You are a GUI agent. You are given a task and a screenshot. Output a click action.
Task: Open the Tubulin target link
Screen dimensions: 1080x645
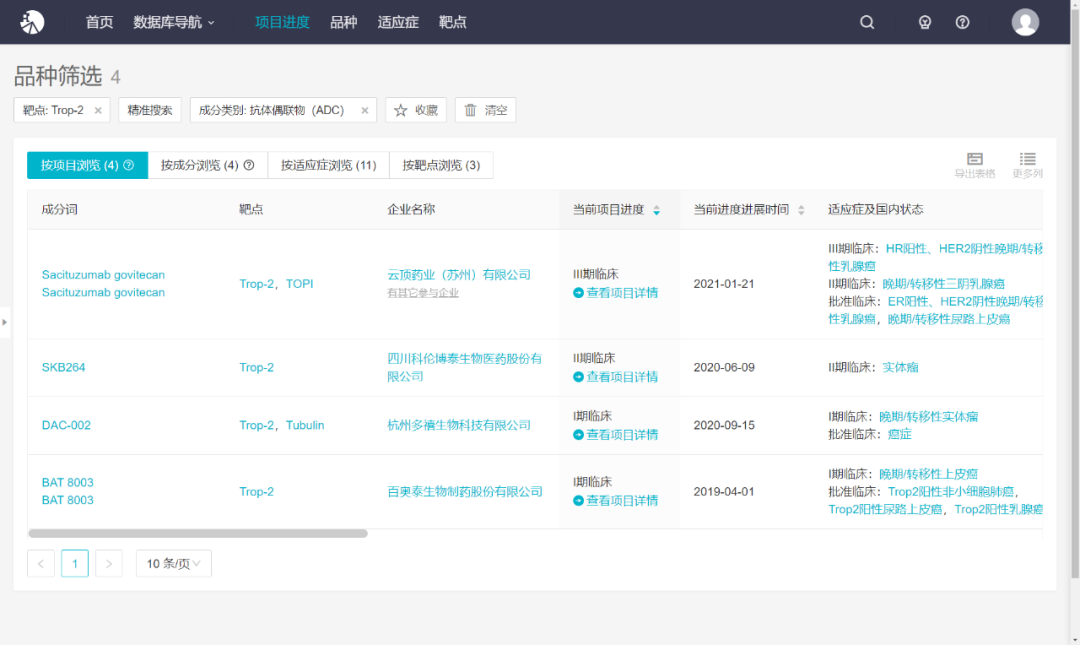click(x=305, y=425)
